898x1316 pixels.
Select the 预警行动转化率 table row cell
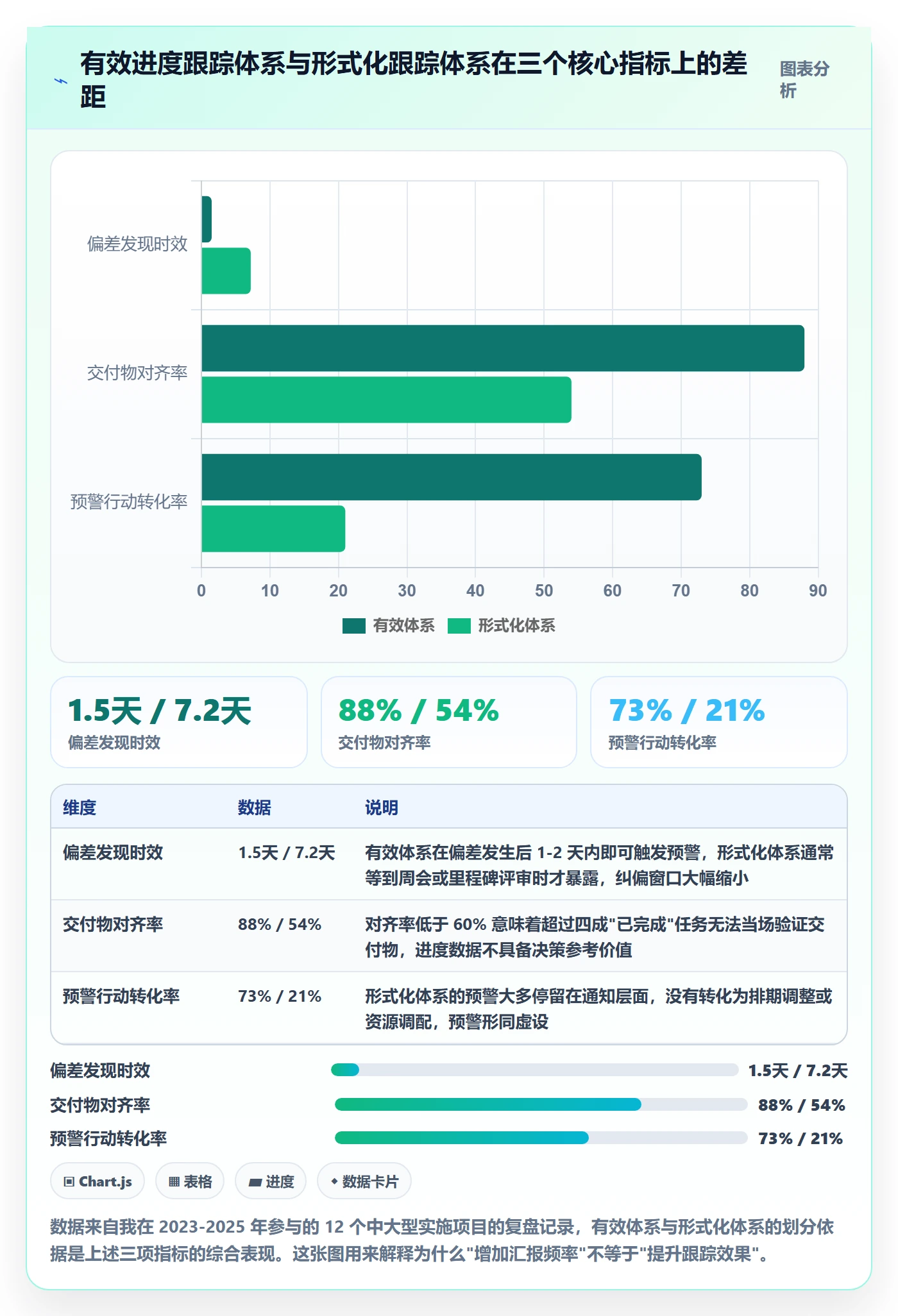(121, 996)
